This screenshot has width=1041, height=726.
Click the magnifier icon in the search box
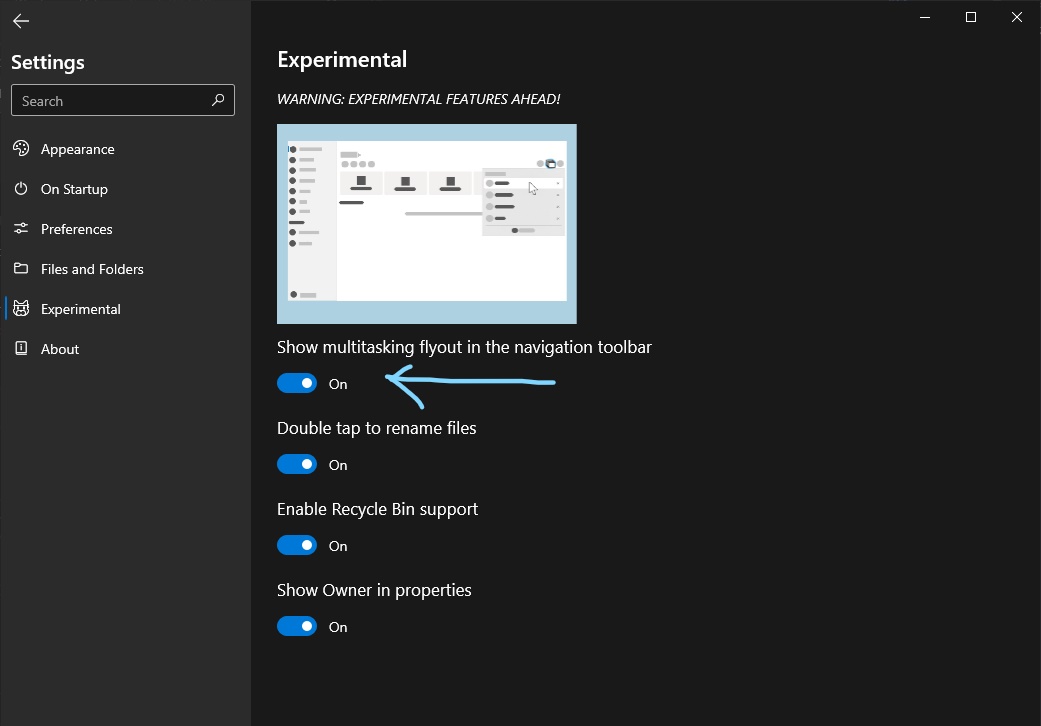(x=217, y=100)
